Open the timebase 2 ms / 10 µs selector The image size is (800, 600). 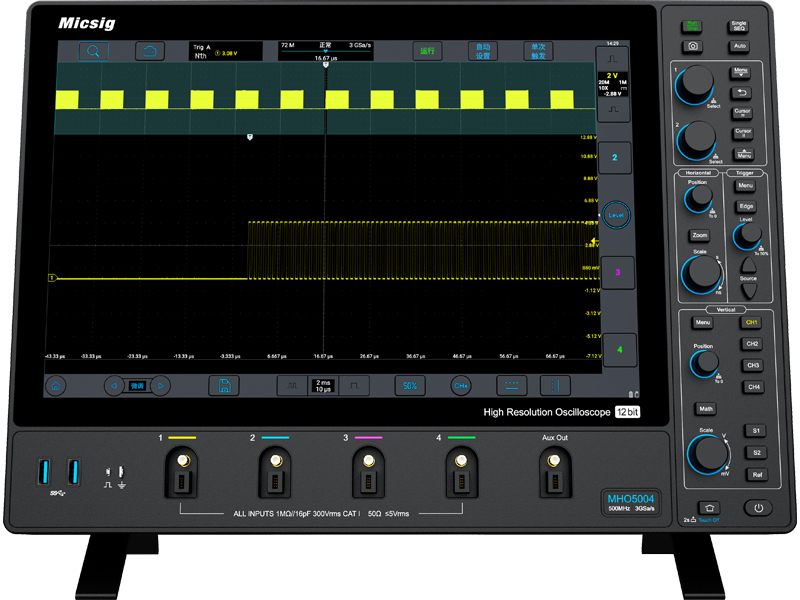tap(322, 385)
